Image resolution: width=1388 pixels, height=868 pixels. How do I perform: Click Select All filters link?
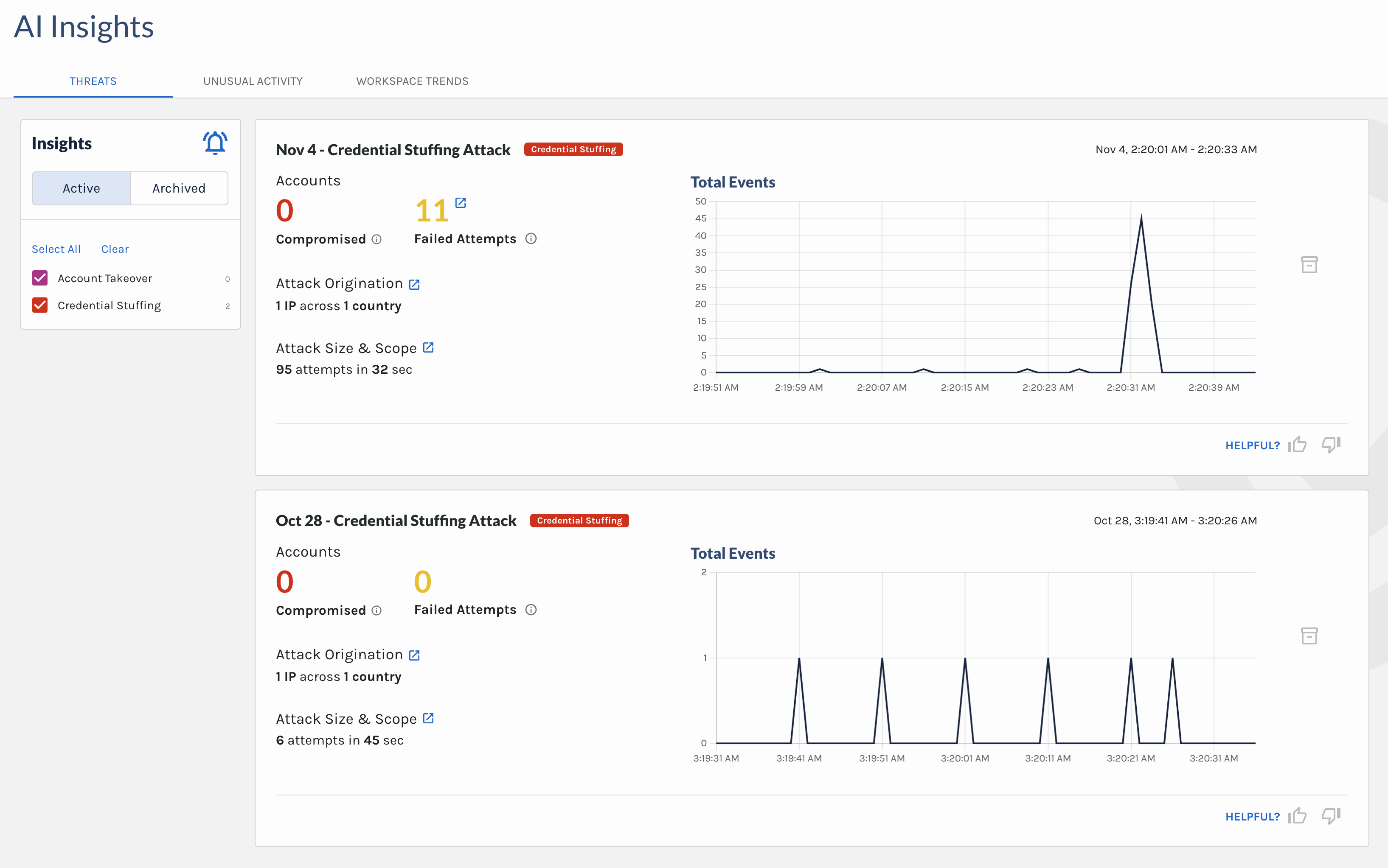click(x=56, y=249)
